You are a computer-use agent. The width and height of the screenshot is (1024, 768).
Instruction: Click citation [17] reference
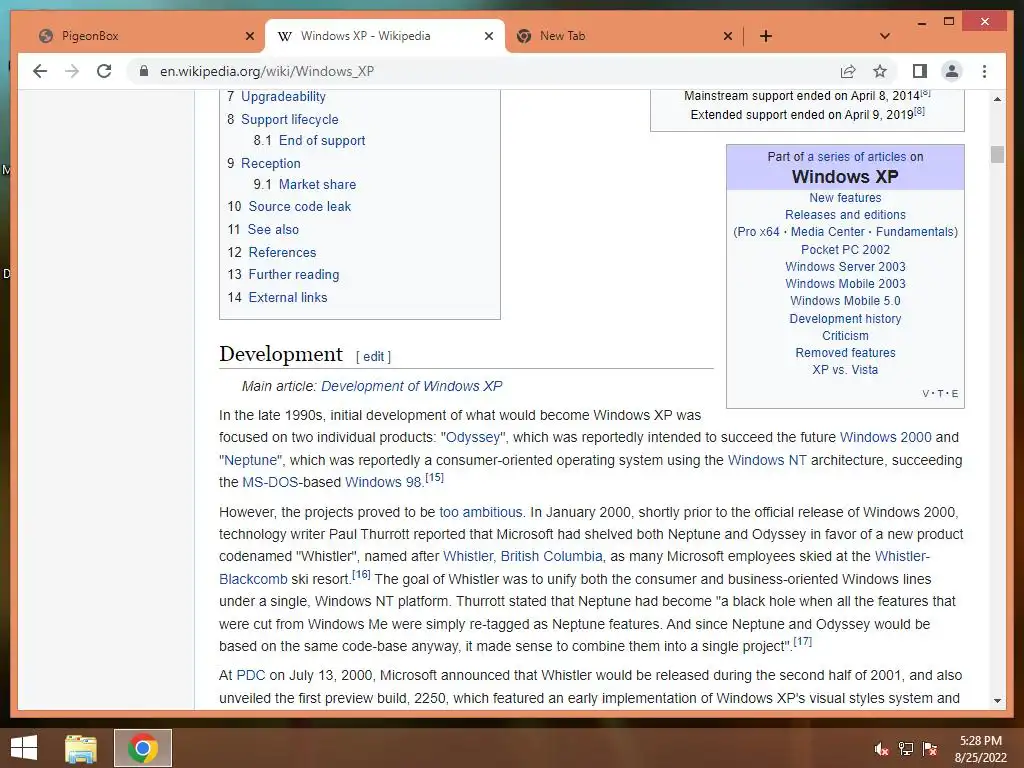pos(803,641)
